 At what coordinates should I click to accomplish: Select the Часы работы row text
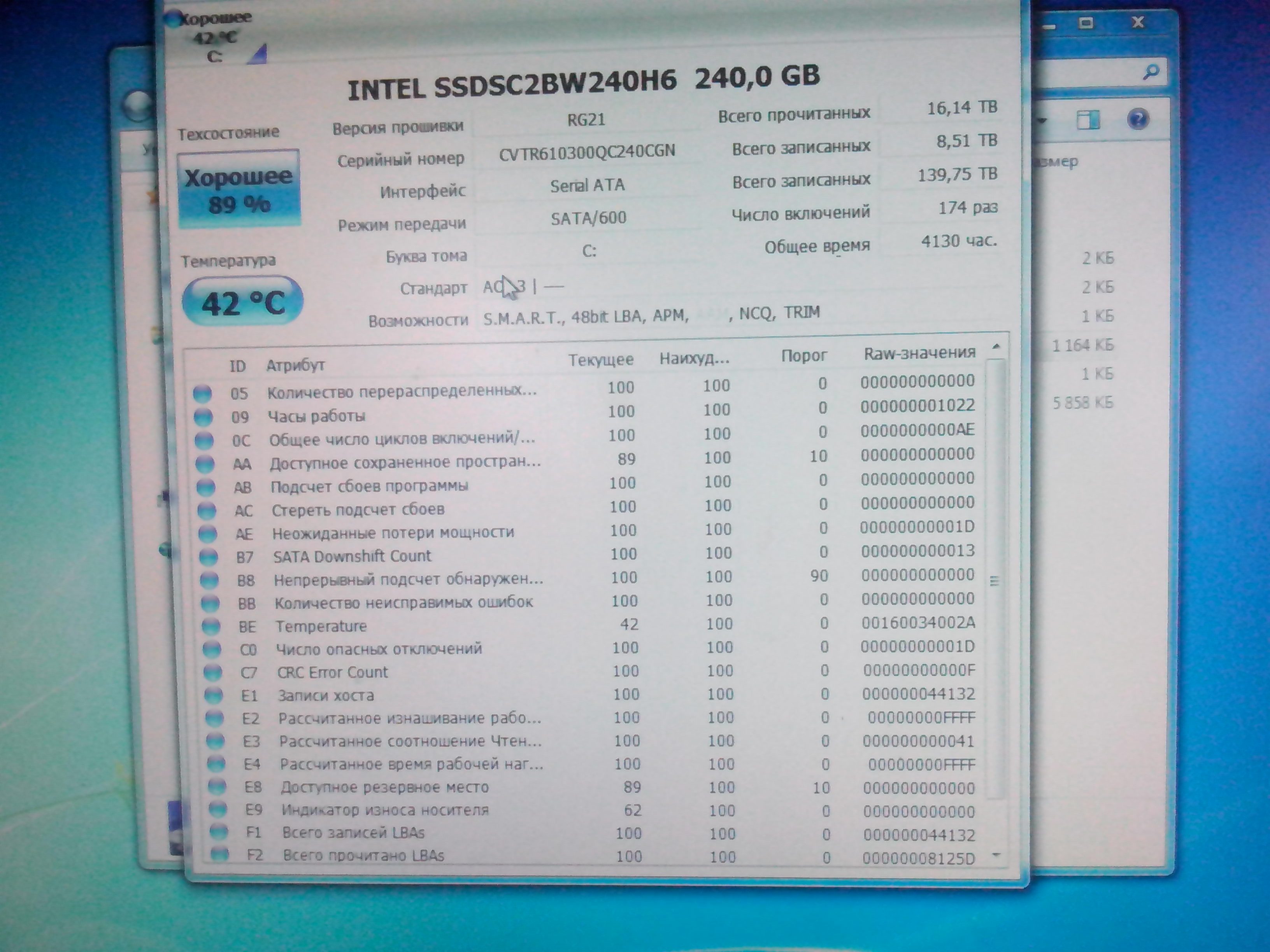pyautogui.click(x=316, y=415)
